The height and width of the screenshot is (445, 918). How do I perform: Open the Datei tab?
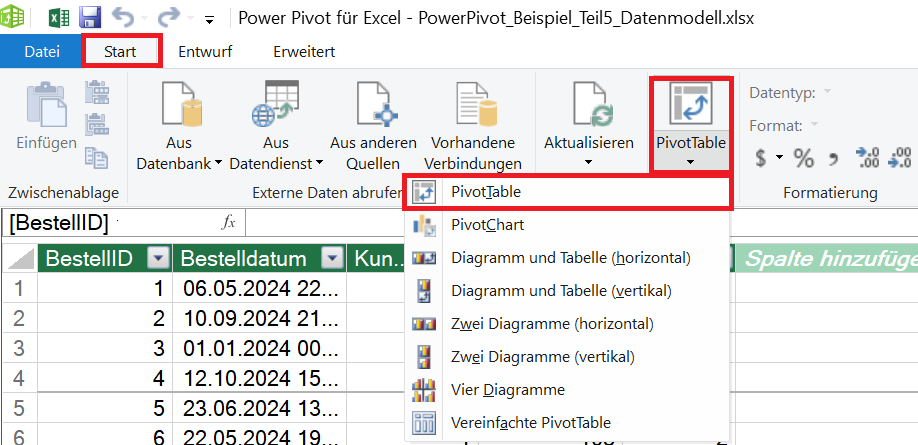[x=42, y=52]
